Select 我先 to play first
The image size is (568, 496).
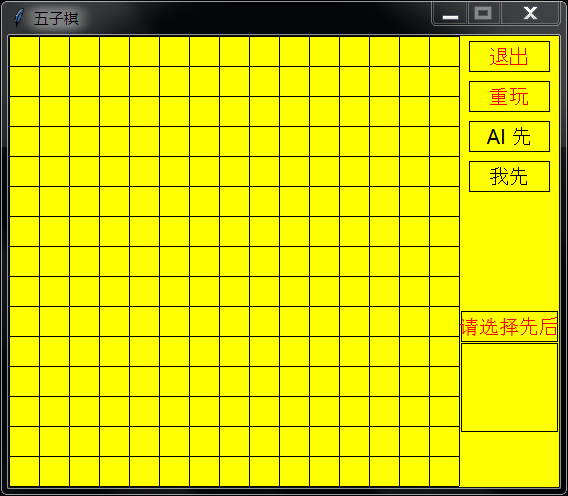click(x=509, y=176)
